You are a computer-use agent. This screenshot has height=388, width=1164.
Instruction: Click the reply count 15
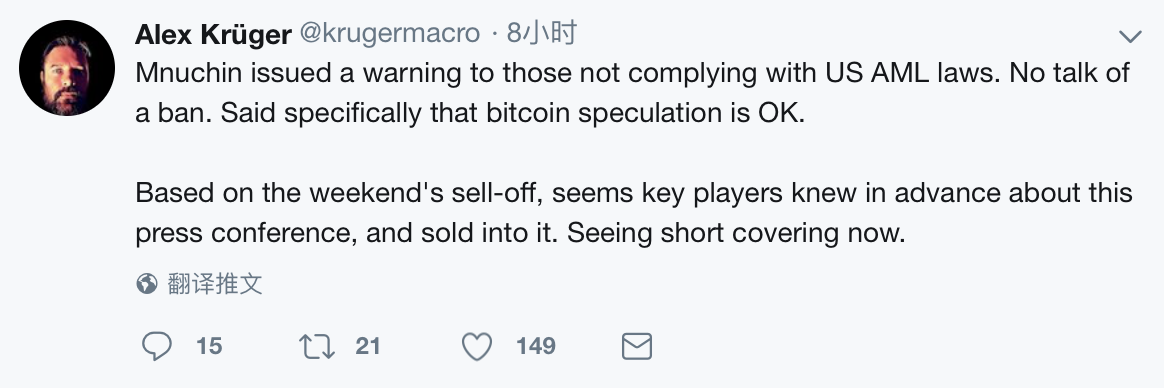[x=209, y=346]
